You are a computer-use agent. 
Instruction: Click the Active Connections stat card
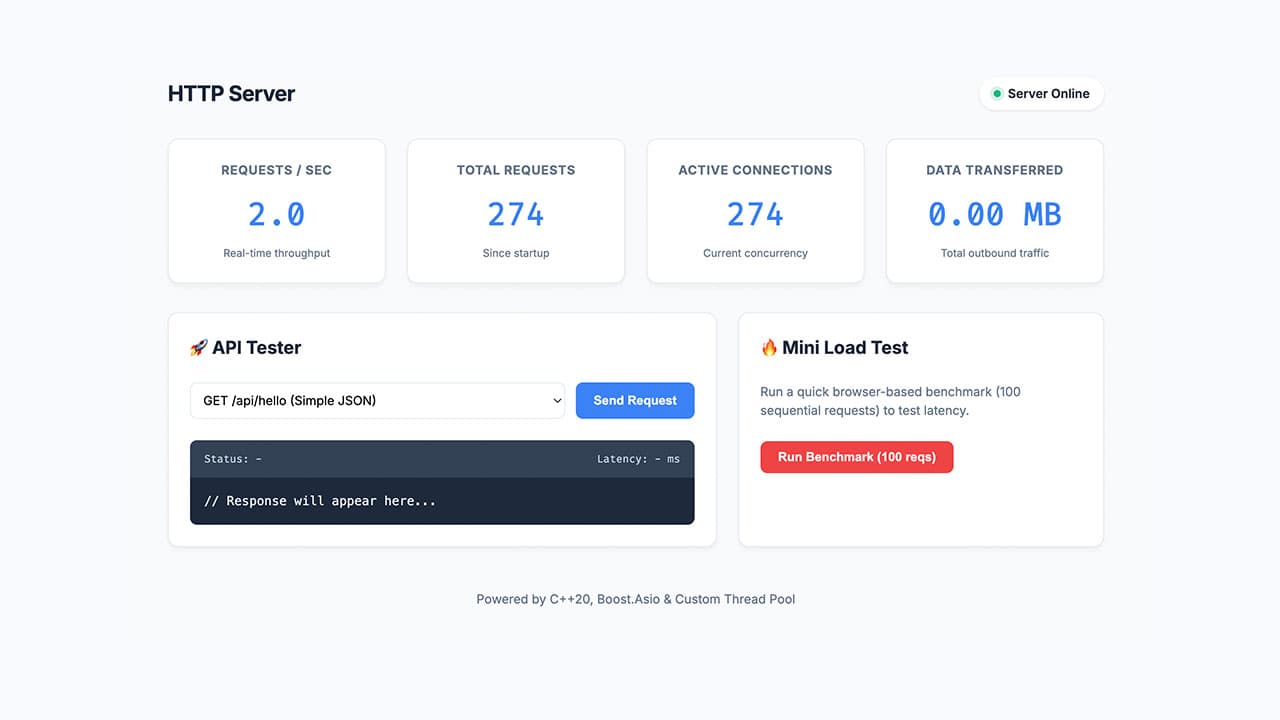point(755,210)
